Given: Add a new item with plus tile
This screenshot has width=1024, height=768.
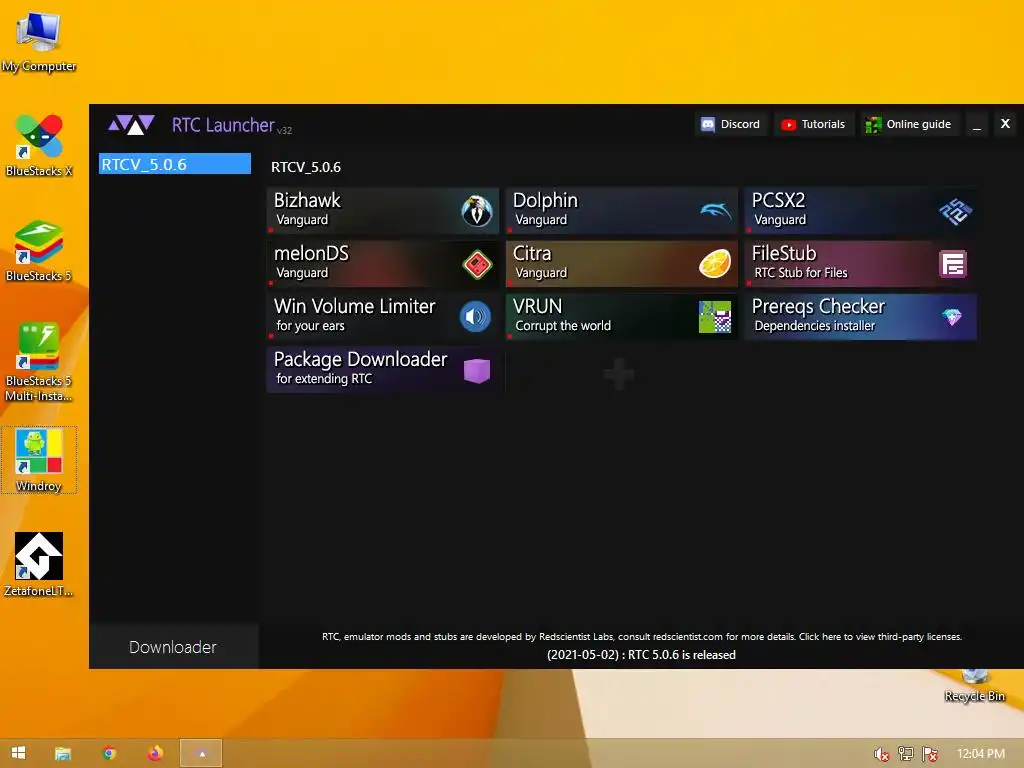Looking at the screenshot, I should click(x=619, y=374).
